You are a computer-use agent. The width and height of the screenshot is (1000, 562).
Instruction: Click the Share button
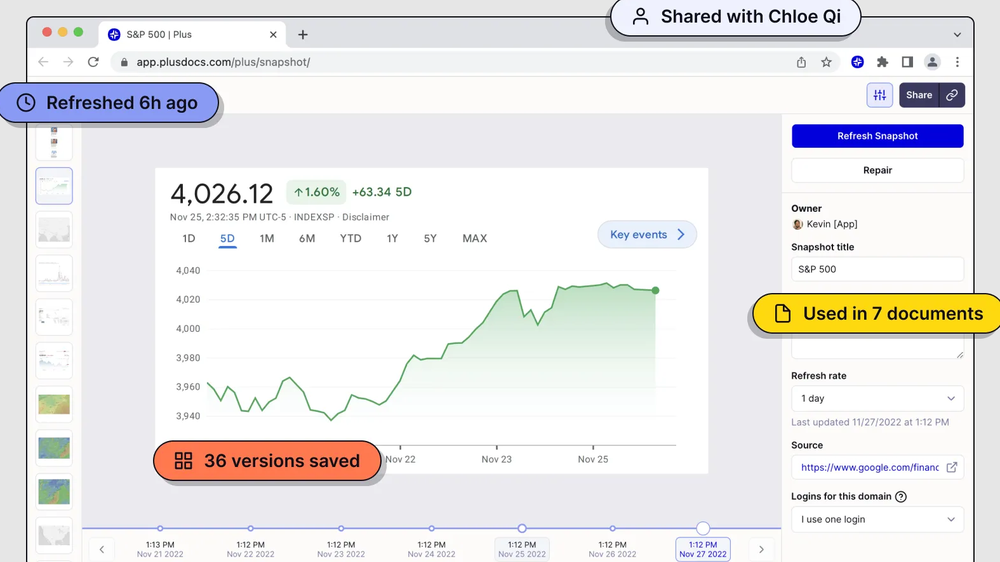point(919,95)
